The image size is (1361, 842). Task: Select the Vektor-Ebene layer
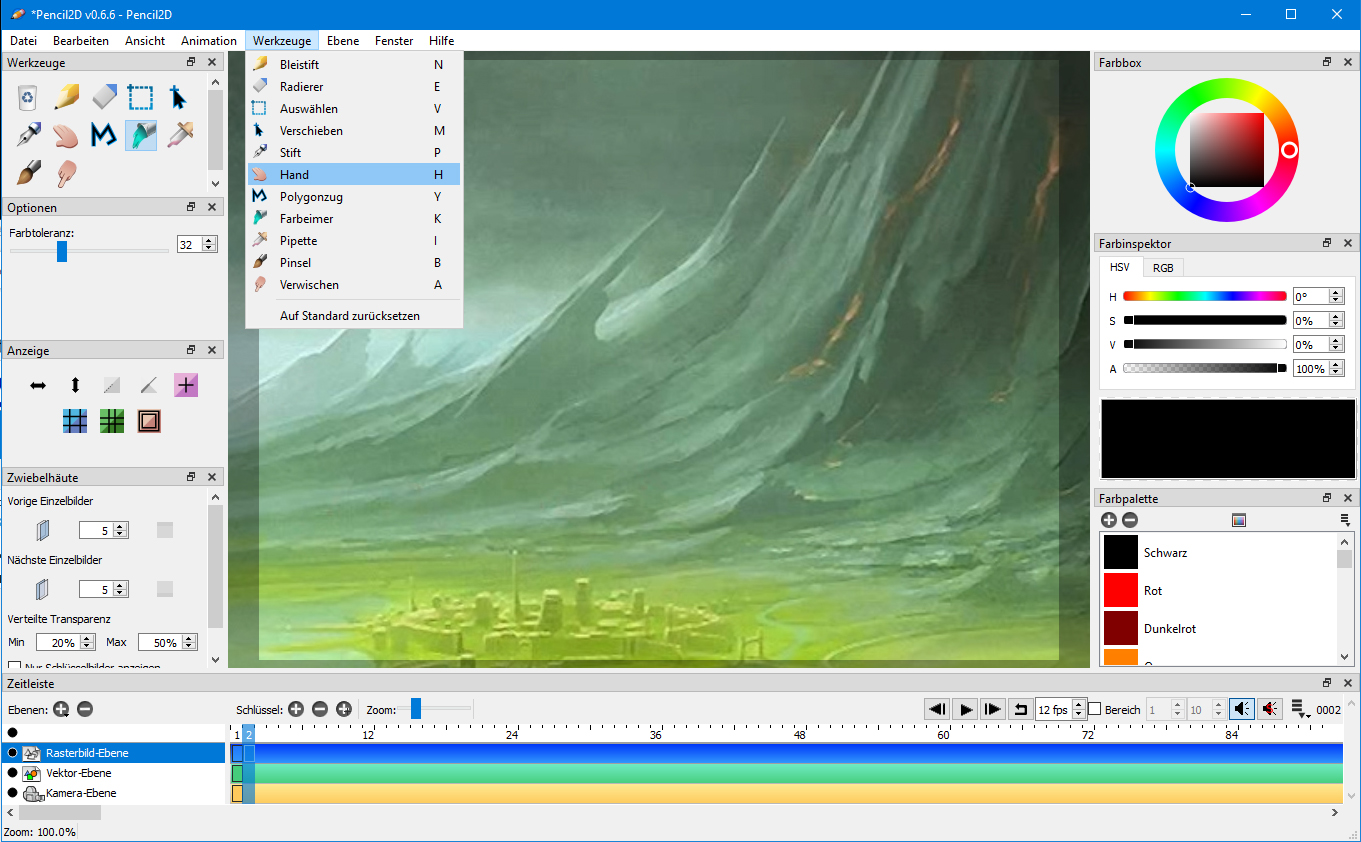113,773
